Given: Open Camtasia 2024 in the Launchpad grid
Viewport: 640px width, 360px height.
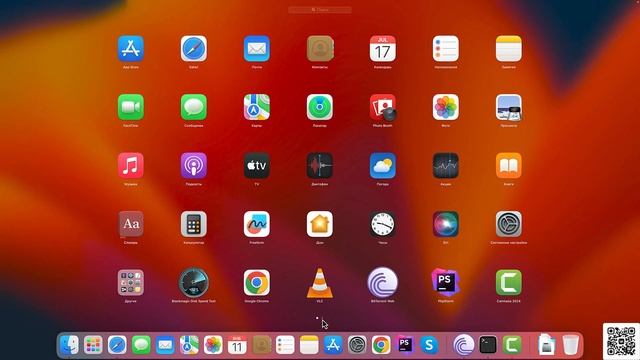Looking at the screenshot, I should point(509,282).
